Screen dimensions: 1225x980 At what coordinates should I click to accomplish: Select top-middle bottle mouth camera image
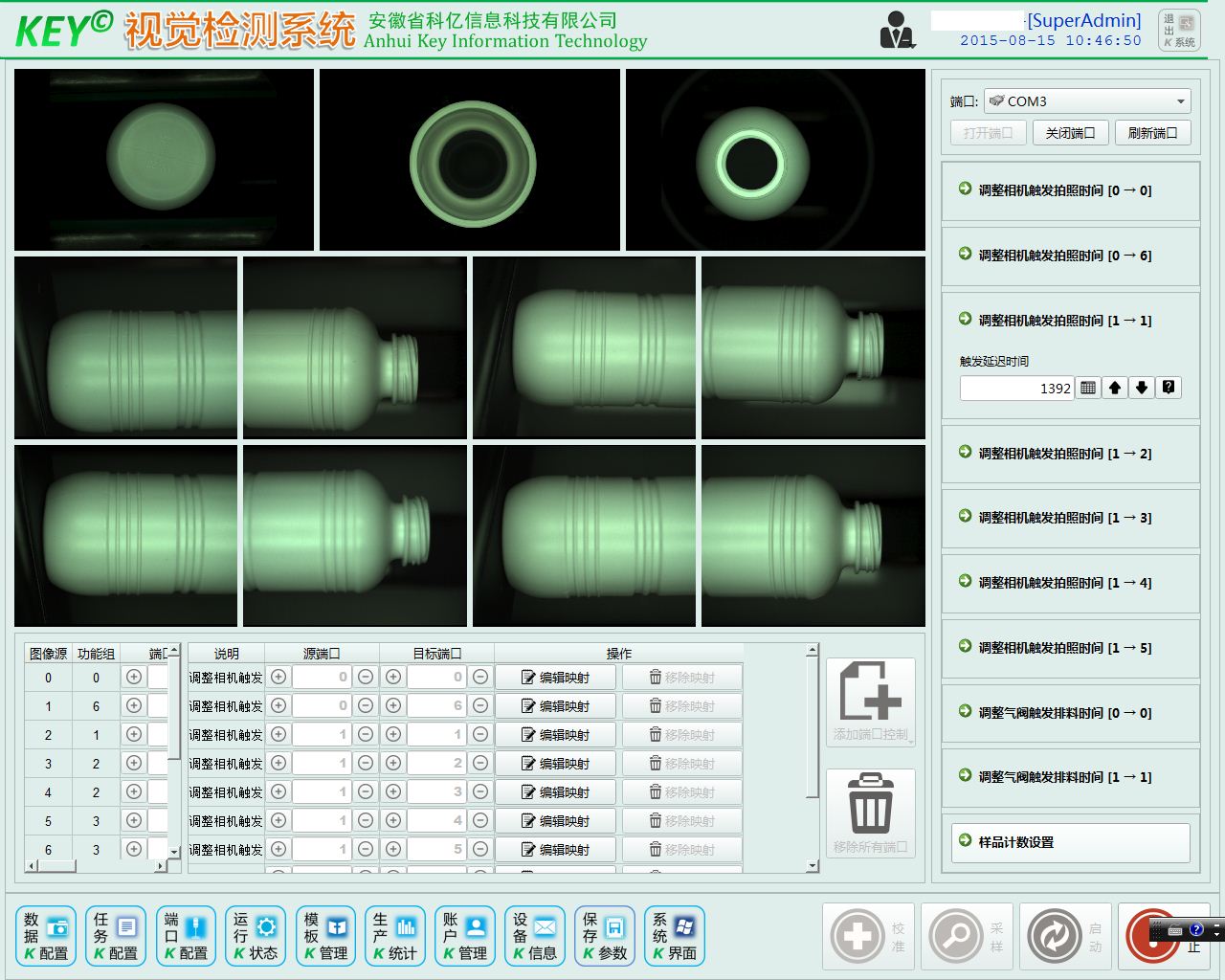pyautogui.click(x=470, y=159)
